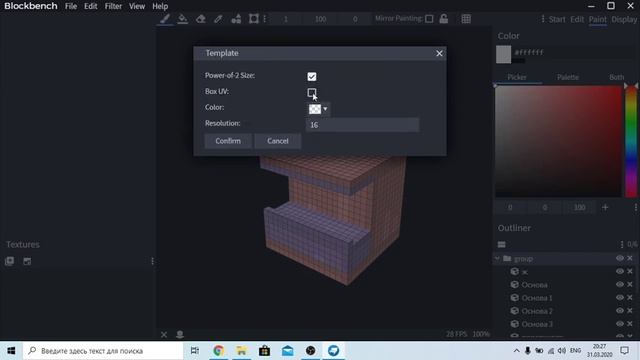The height and width of the screenshot is (360, 640).
Task: Open the Edit menu
Action: [91, 6]
